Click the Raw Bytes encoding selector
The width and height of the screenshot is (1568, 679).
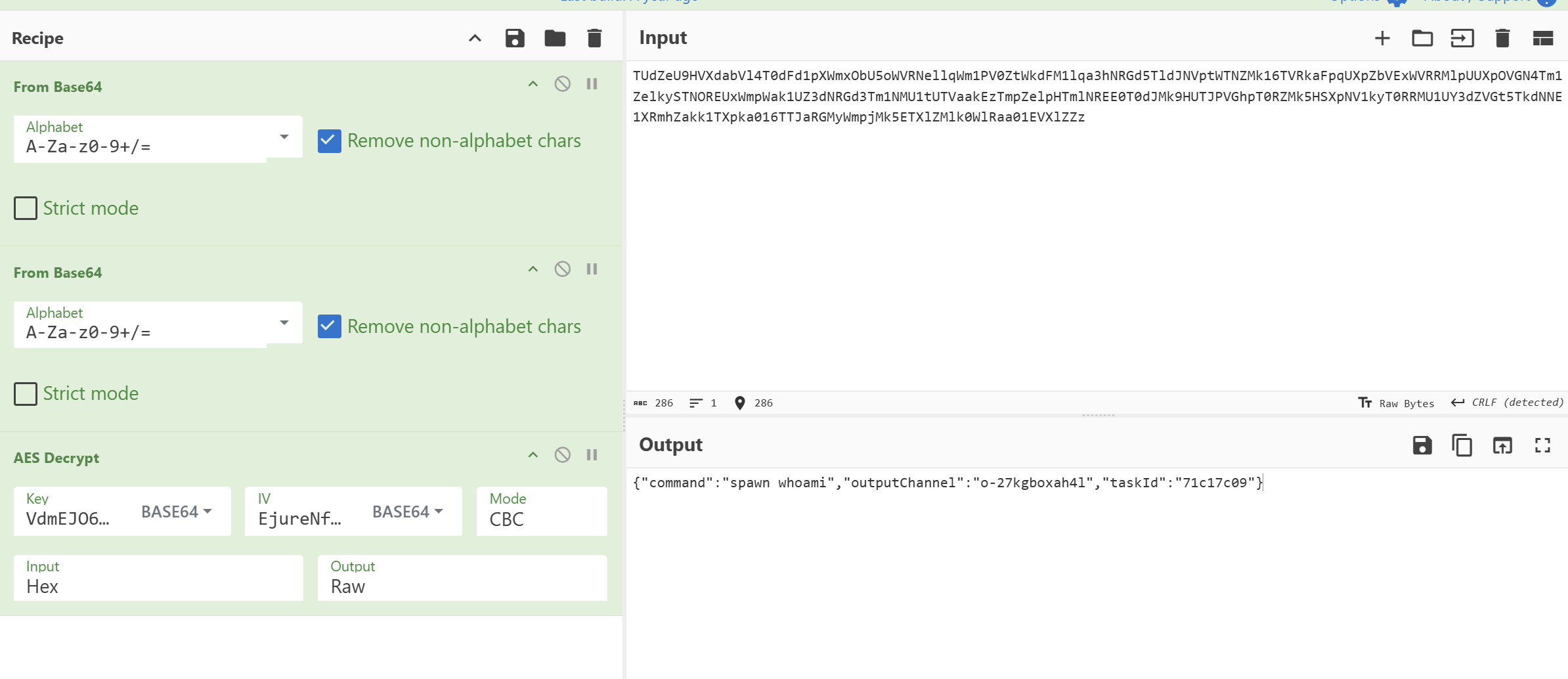point(1397,403)
